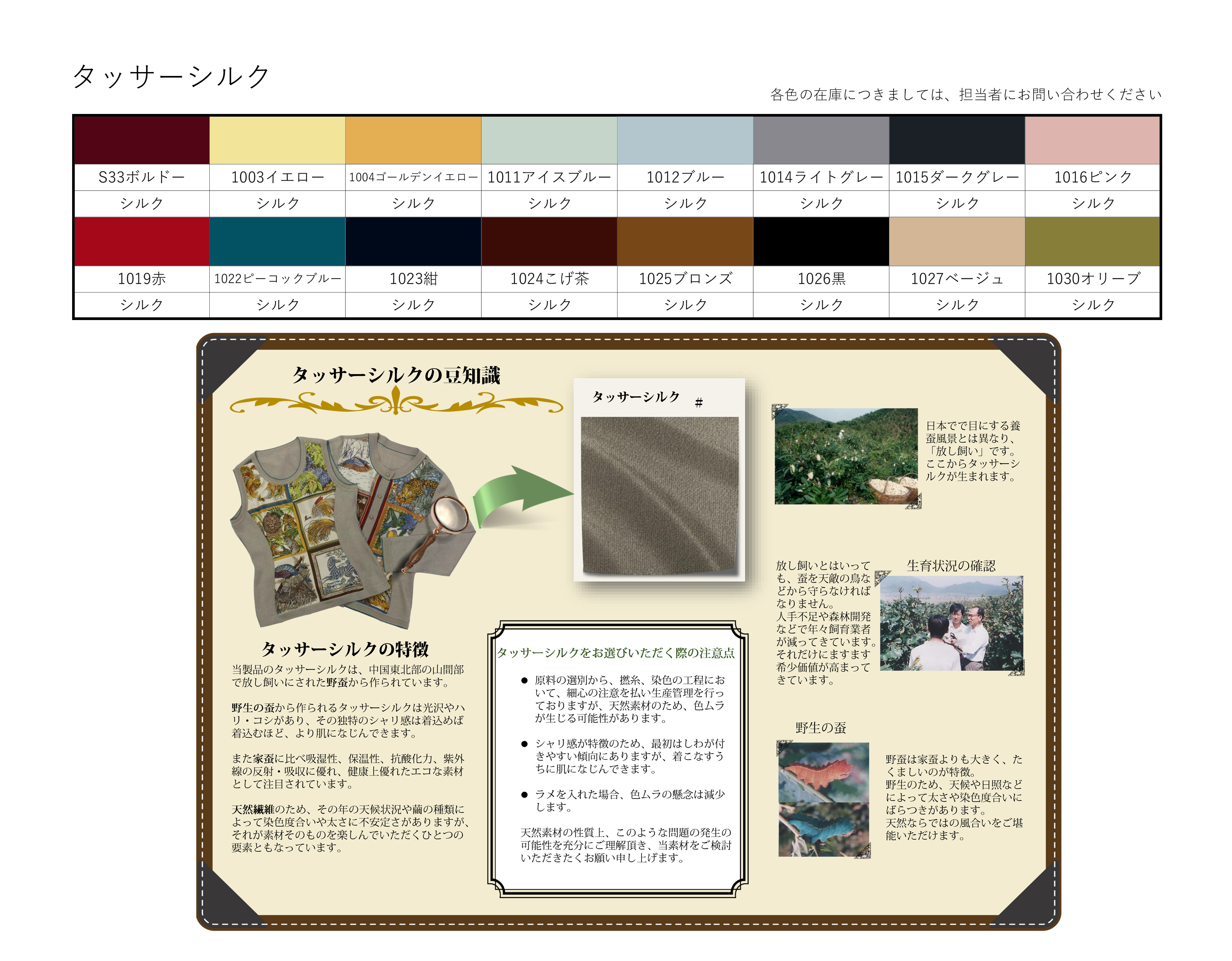The width and height of the screenshot is (1232, 961).
Task: Click the S33 Bordeaux color swatch
Action: click(141, 140)
